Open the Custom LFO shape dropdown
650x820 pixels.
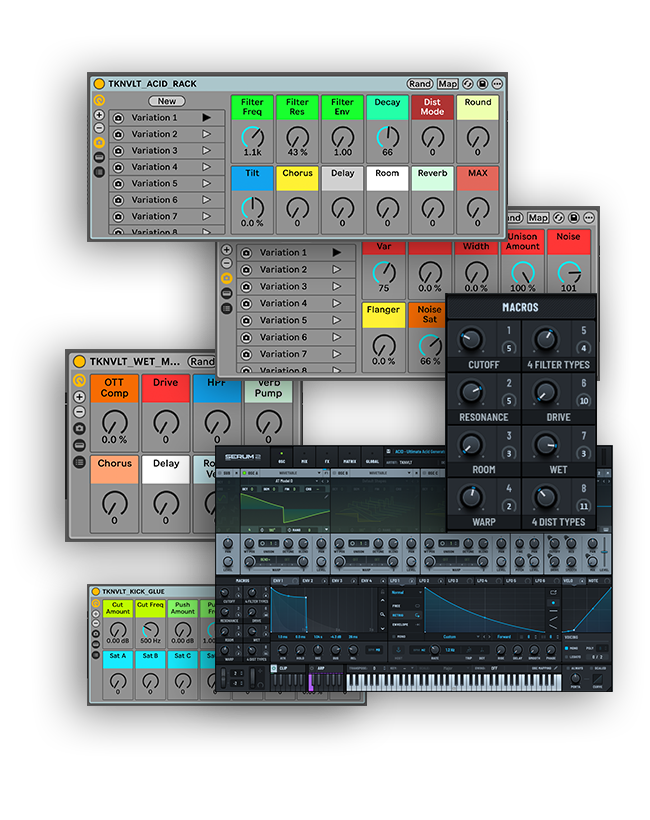[454, 636]
